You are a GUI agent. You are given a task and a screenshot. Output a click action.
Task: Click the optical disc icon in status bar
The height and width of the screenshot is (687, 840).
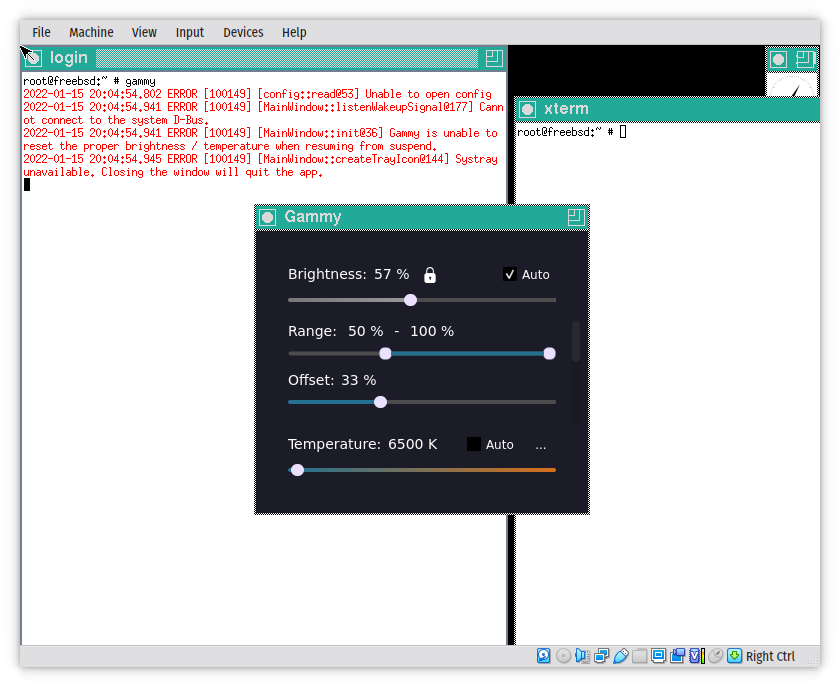click(563, 656)
